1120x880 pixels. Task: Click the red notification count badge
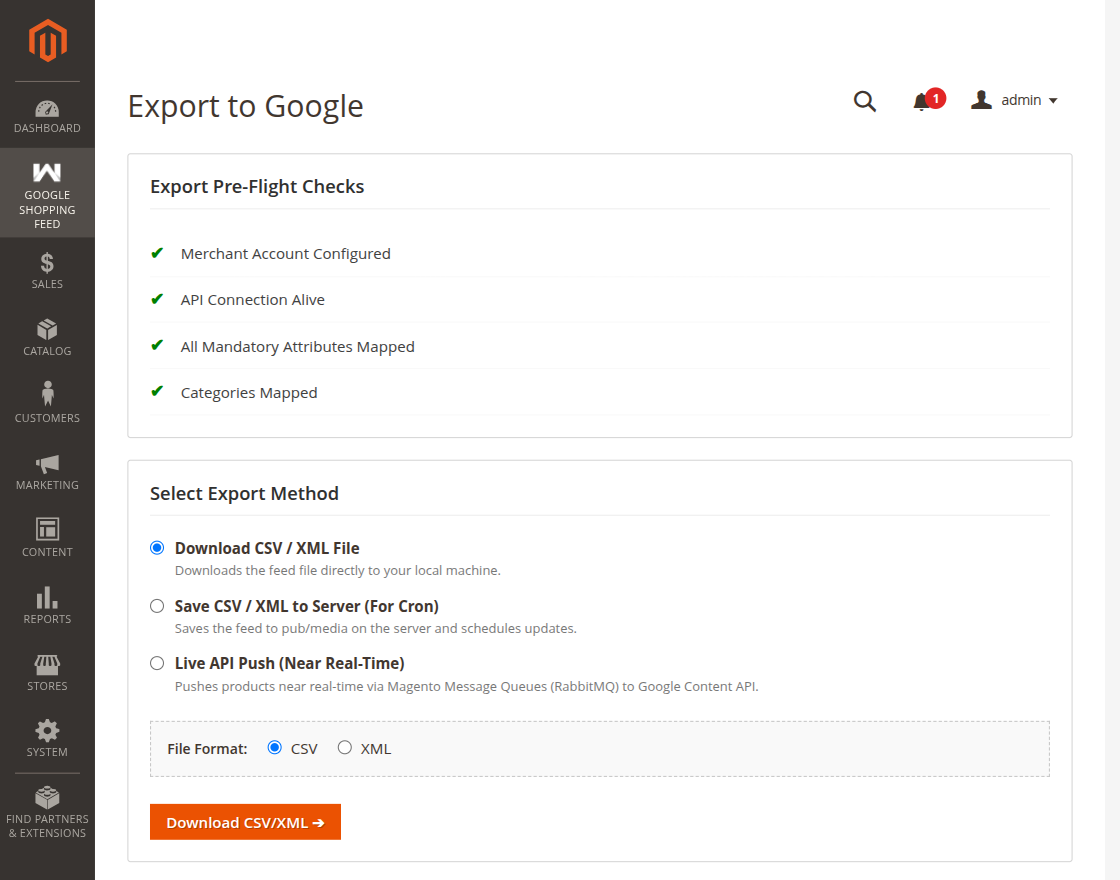click(936, 99)
